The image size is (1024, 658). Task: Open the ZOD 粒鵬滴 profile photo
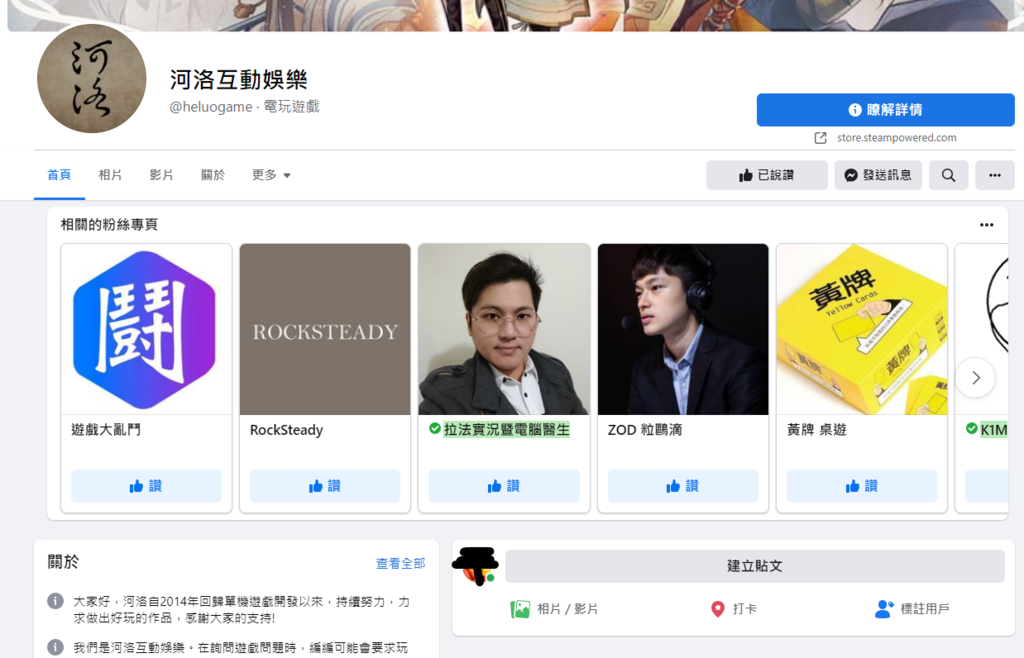(683, 330)
